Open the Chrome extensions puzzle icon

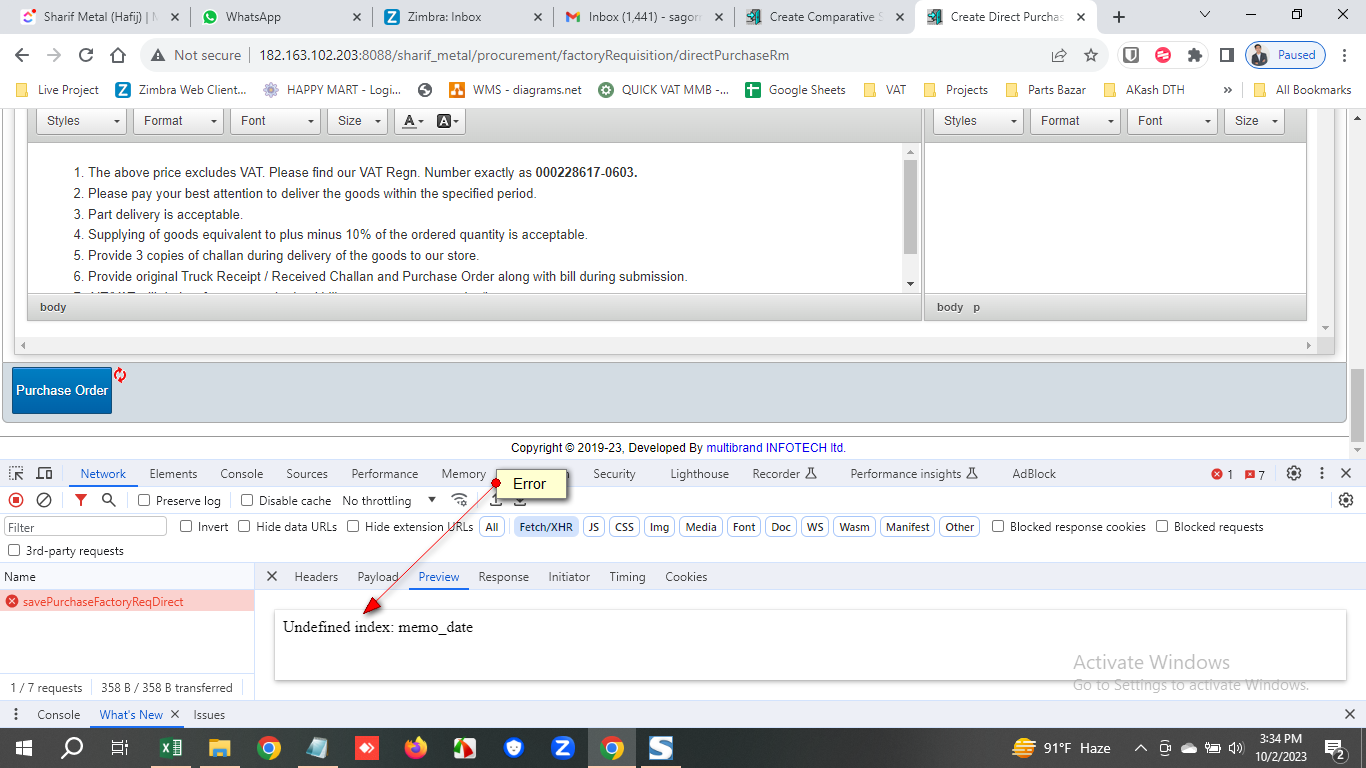coord(1194,56)
